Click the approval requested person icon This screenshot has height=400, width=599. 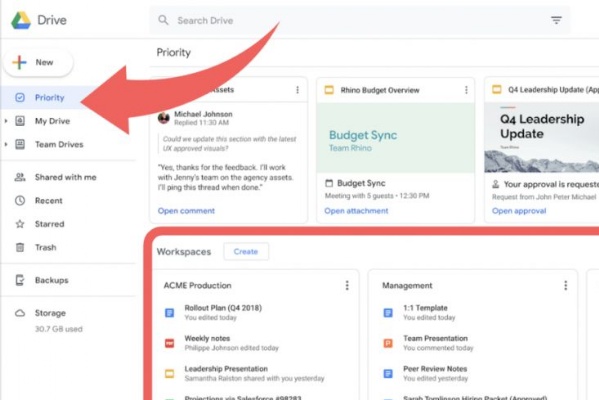coord(496,185)
